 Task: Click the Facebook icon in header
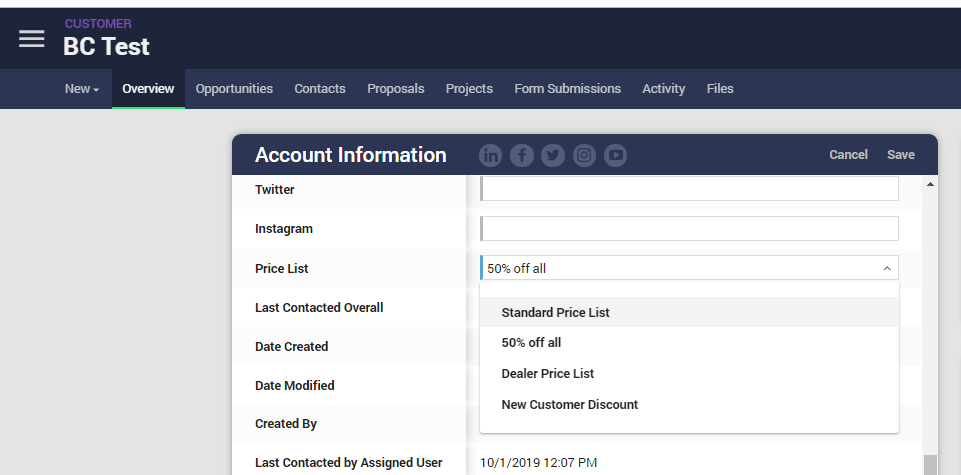pyautogui.click(x=522, y=155)
